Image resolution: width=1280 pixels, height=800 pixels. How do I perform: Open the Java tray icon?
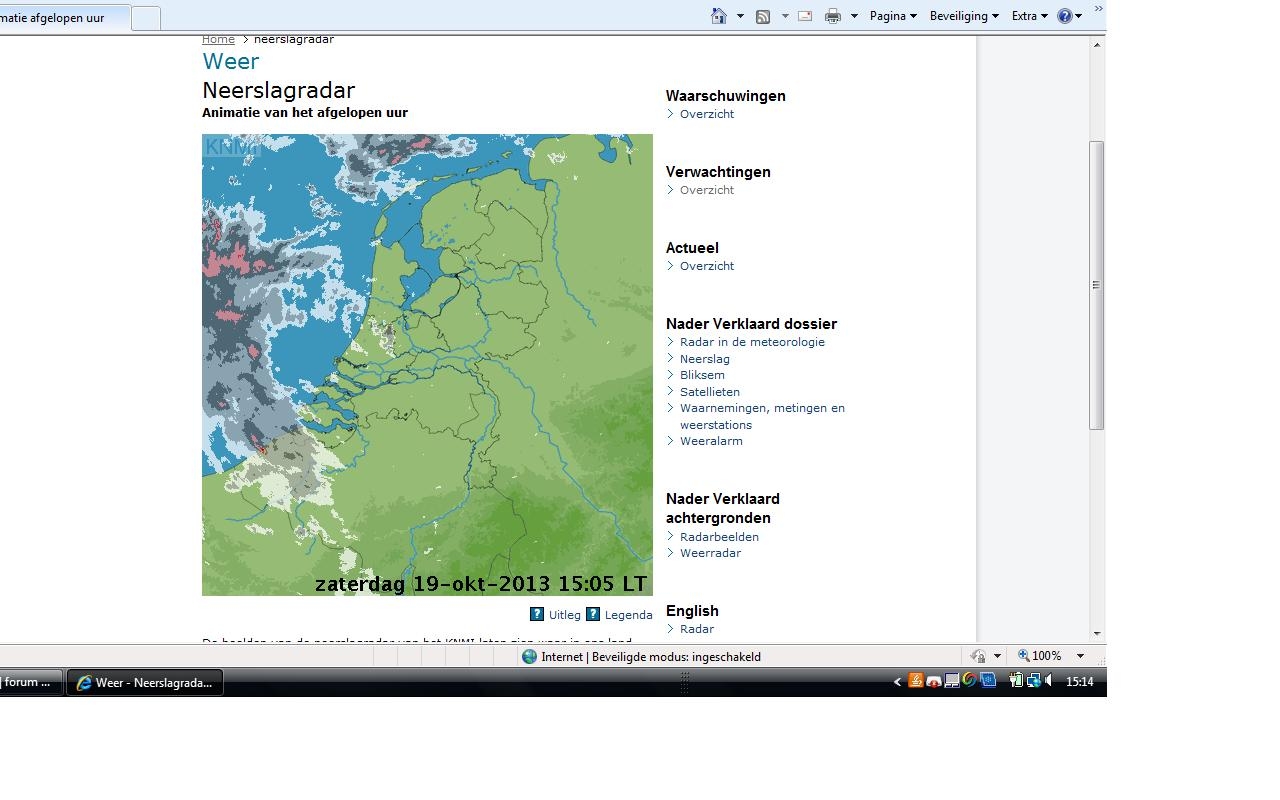(915, 681)
